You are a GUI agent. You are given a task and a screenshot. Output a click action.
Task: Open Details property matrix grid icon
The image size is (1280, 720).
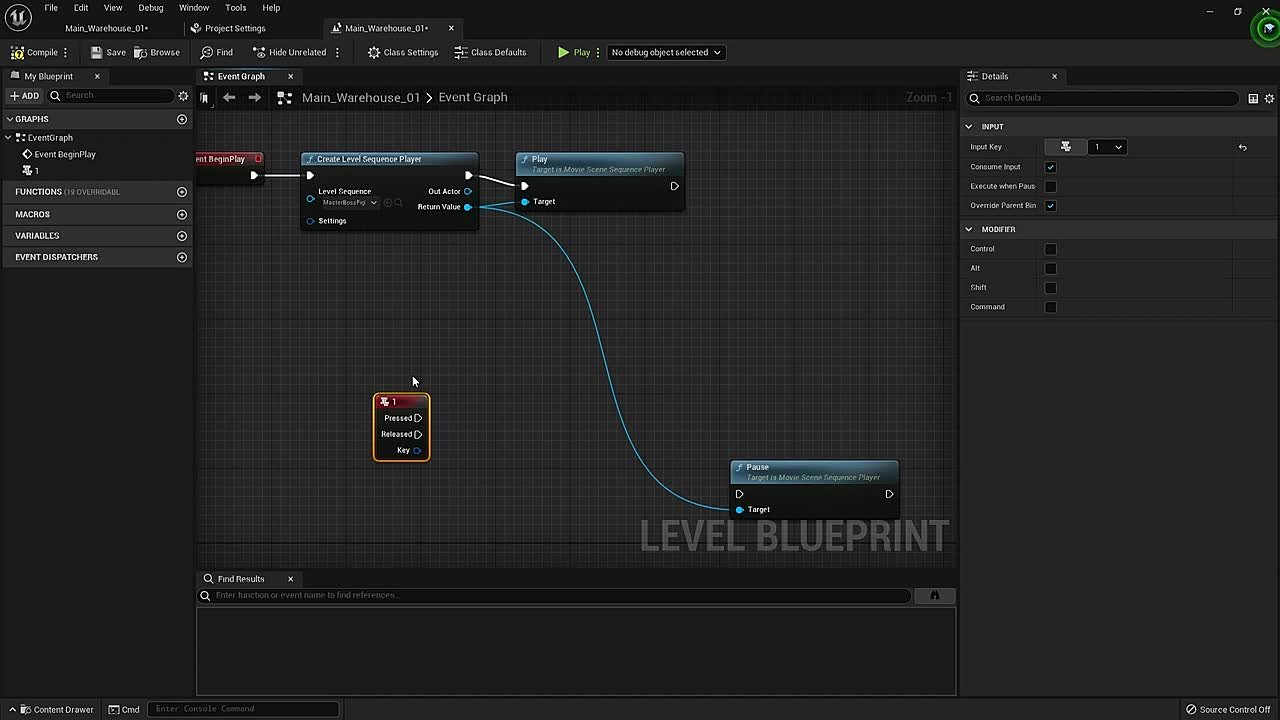pyautogui.click(x=1253, y=98)
